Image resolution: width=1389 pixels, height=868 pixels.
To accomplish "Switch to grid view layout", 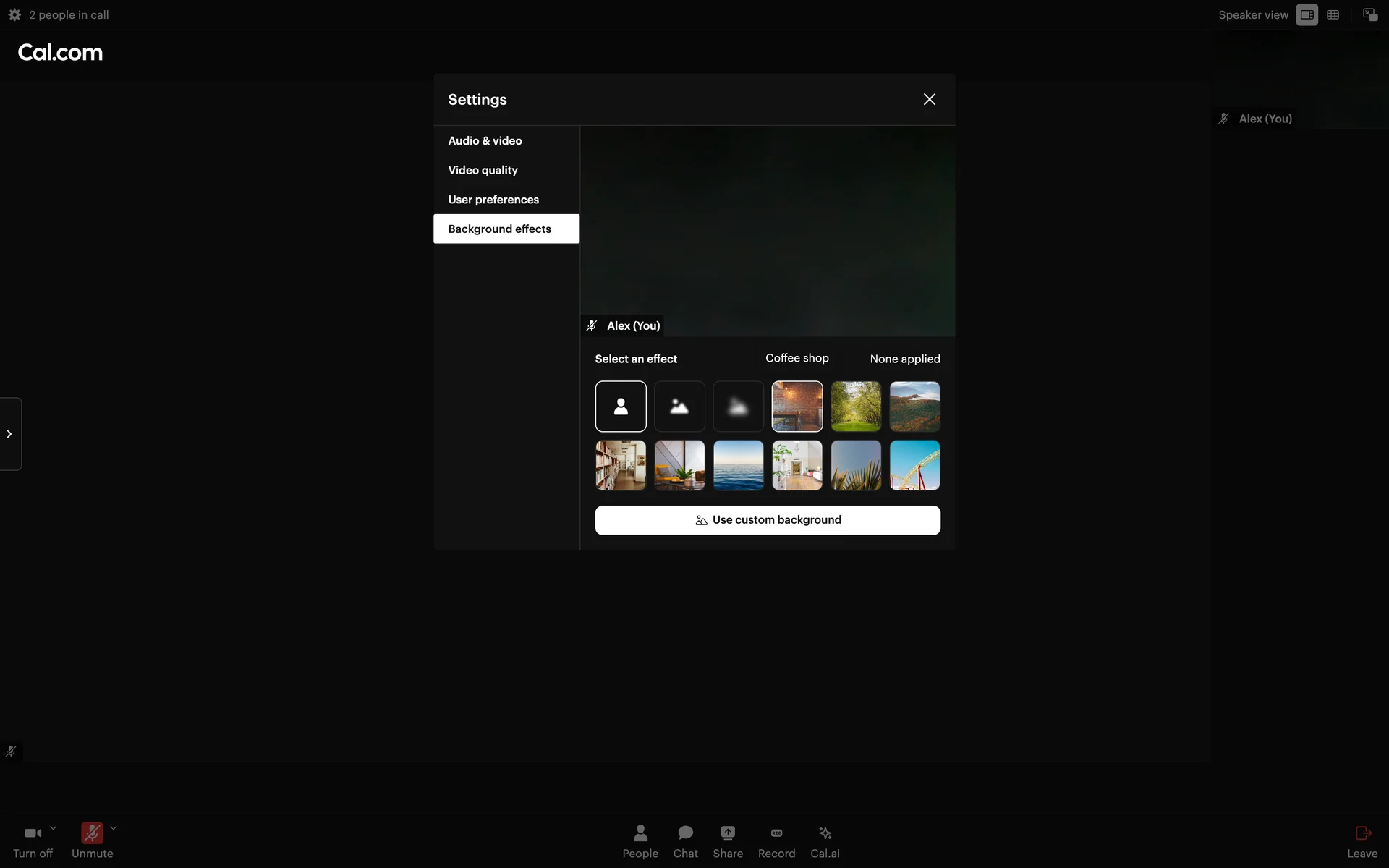I will pos(1333,14).
